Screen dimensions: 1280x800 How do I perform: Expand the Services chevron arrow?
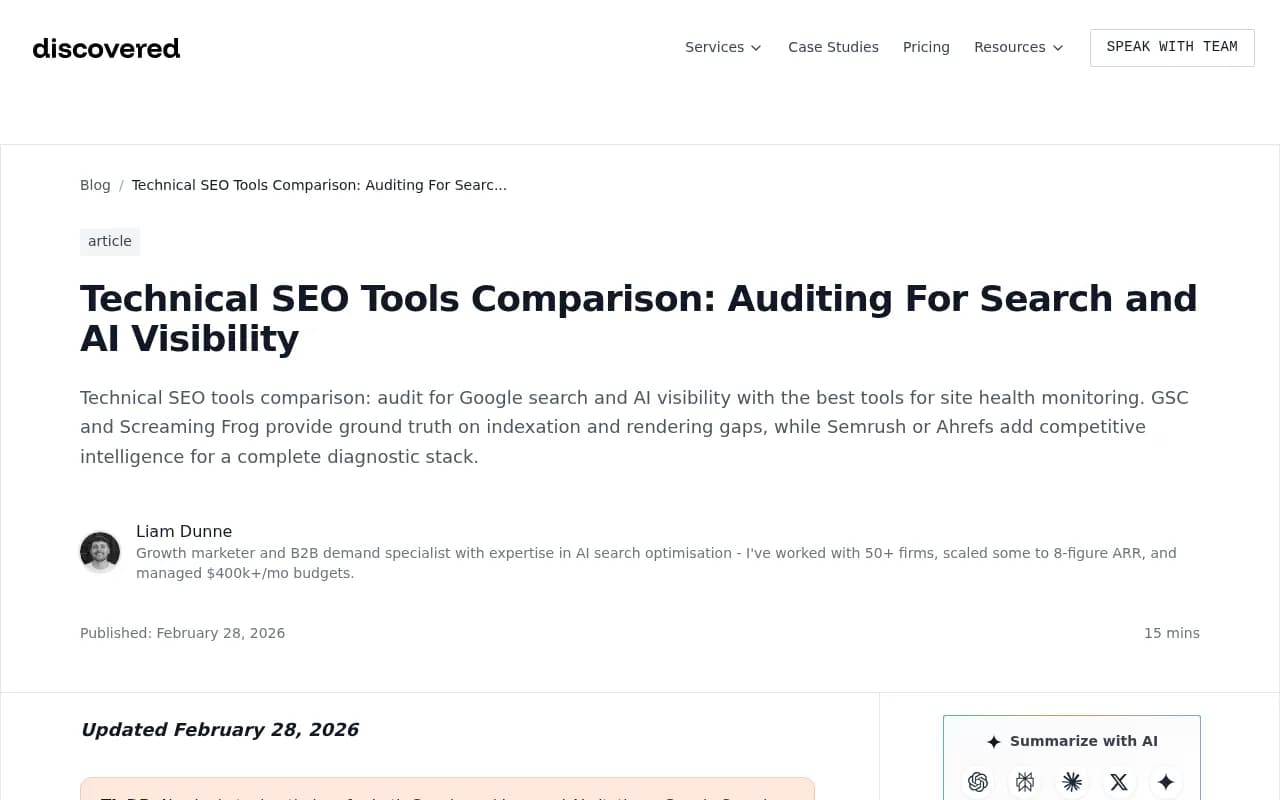(756, 48)
